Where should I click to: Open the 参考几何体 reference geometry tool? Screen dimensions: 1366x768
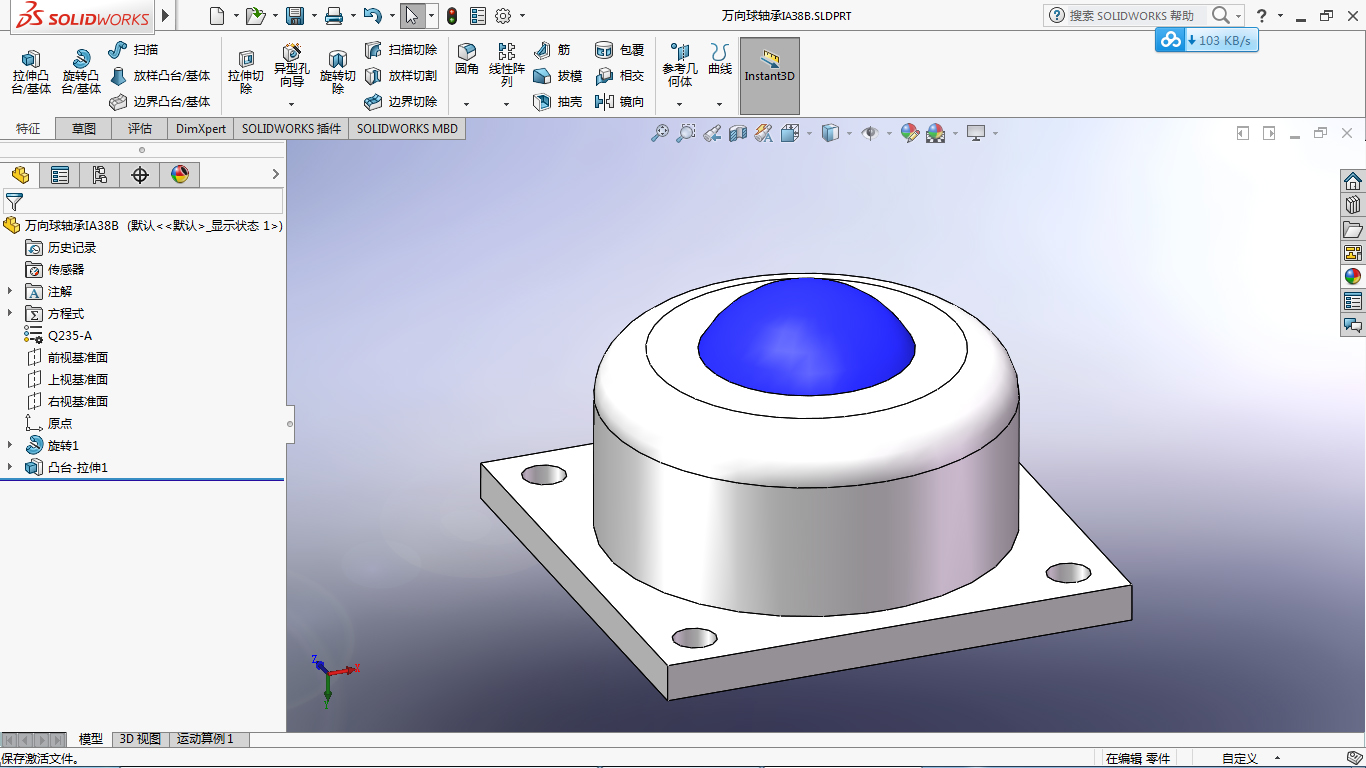(x=680, y=65)
